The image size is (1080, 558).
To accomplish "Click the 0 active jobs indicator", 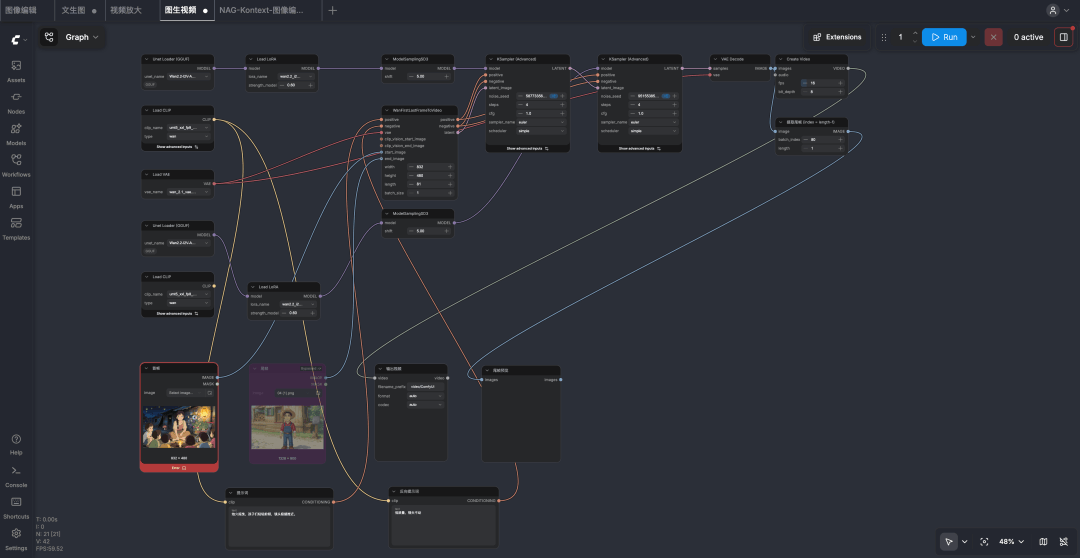I will click(x=1028, y=37).
